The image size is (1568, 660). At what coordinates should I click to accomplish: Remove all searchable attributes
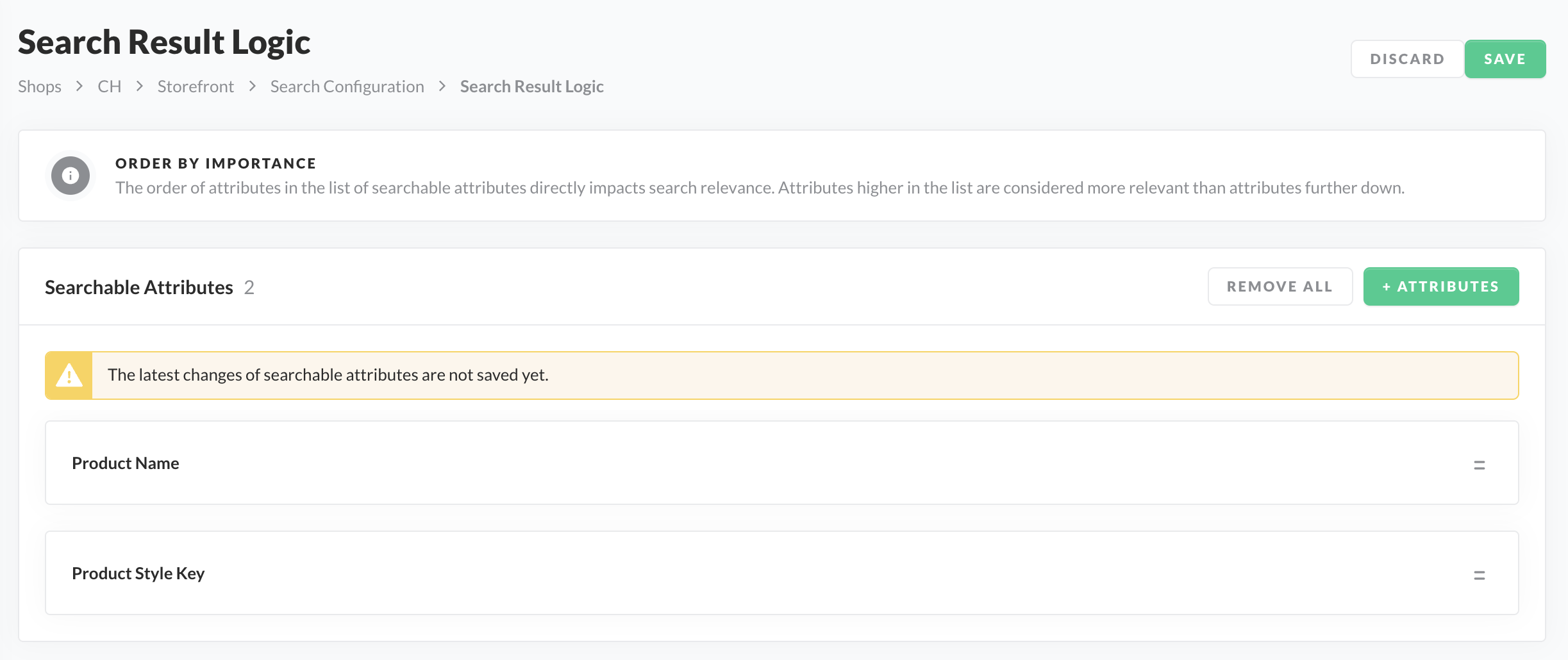(1280, 286)
